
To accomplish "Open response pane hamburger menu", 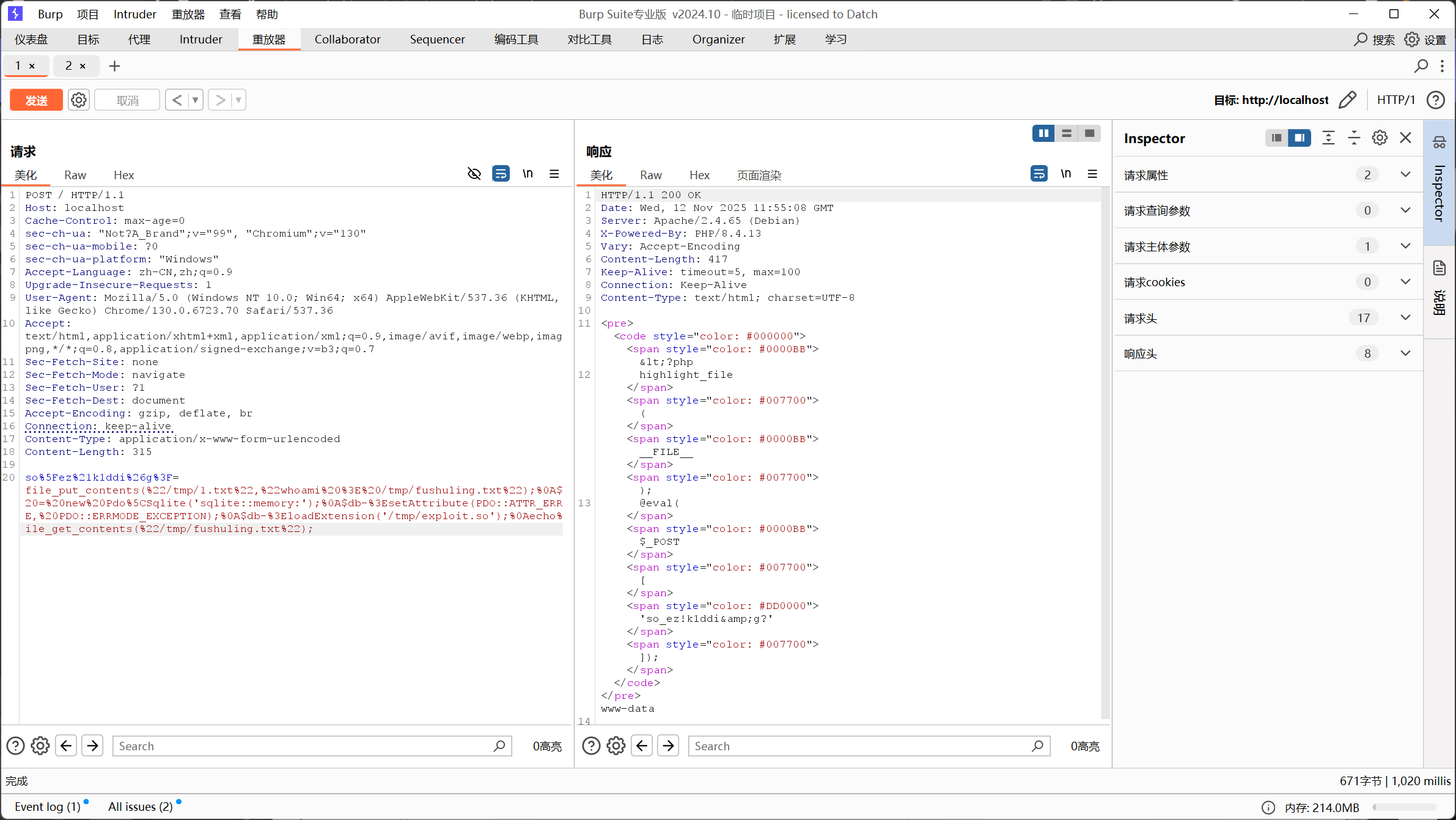I will pyautogui.click(x=1092, y=174).
